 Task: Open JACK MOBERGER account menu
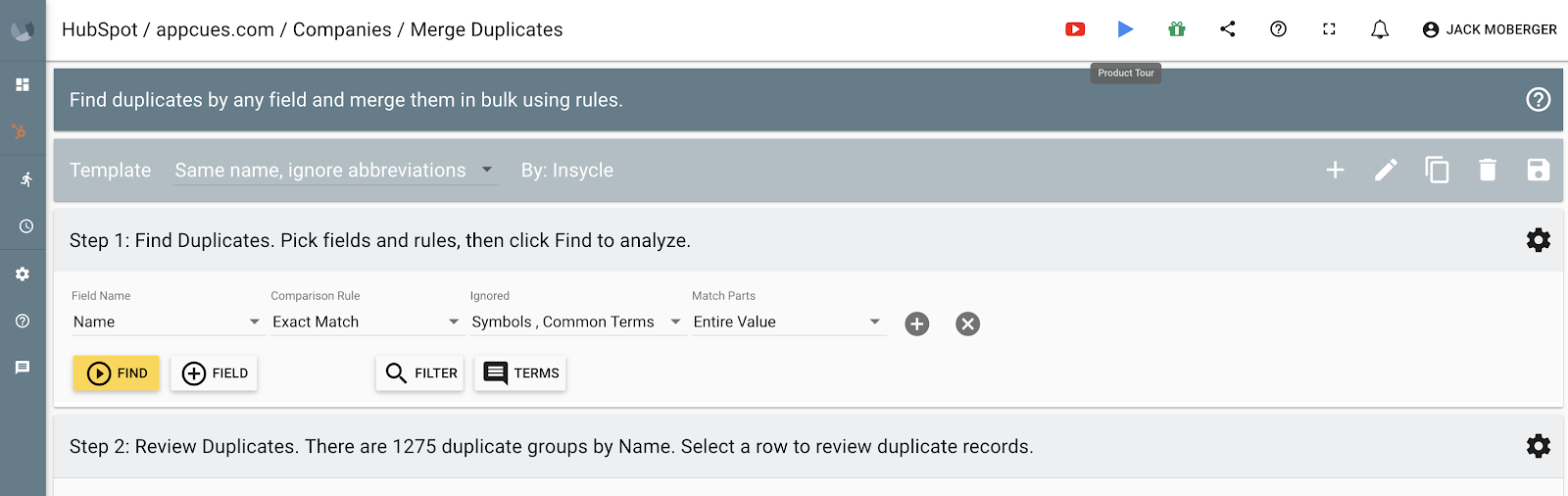click(x=1490, y=29)
